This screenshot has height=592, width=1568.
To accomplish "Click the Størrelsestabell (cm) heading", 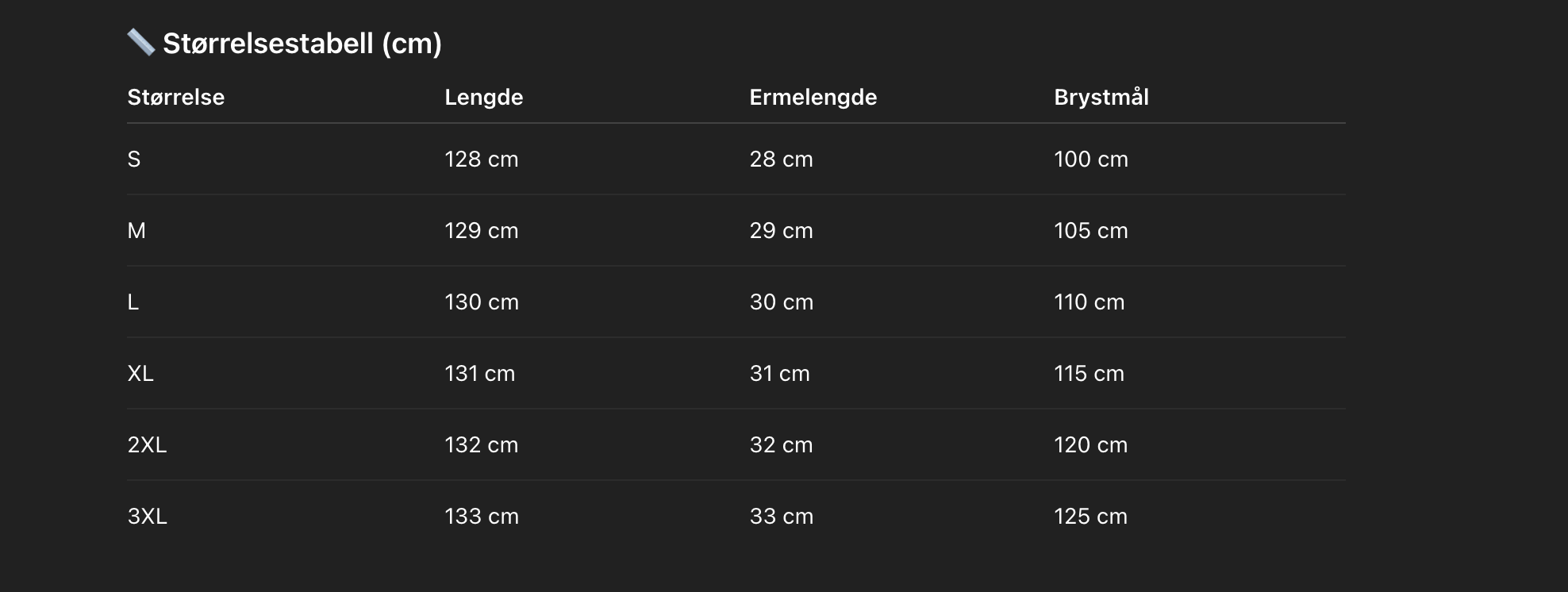I will [302, 43].
